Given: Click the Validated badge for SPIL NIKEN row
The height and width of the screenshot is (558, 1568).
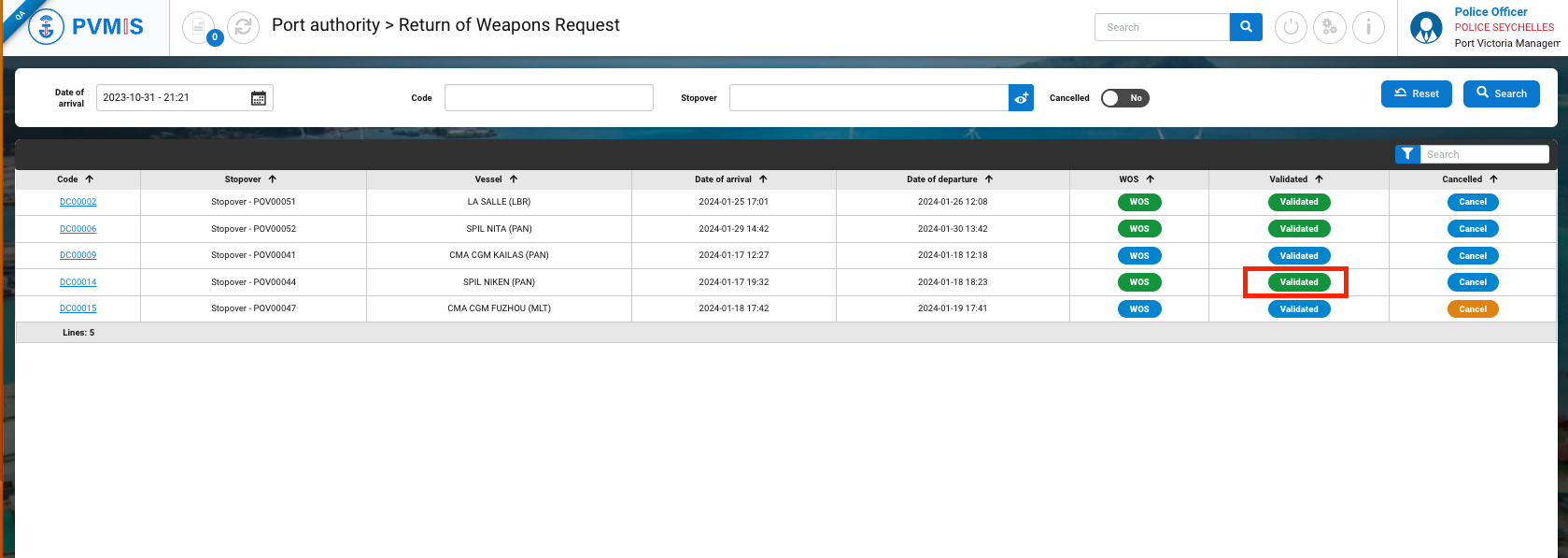Looking at the screenshot, I should pyautogui.click(x=1298, y=282).
